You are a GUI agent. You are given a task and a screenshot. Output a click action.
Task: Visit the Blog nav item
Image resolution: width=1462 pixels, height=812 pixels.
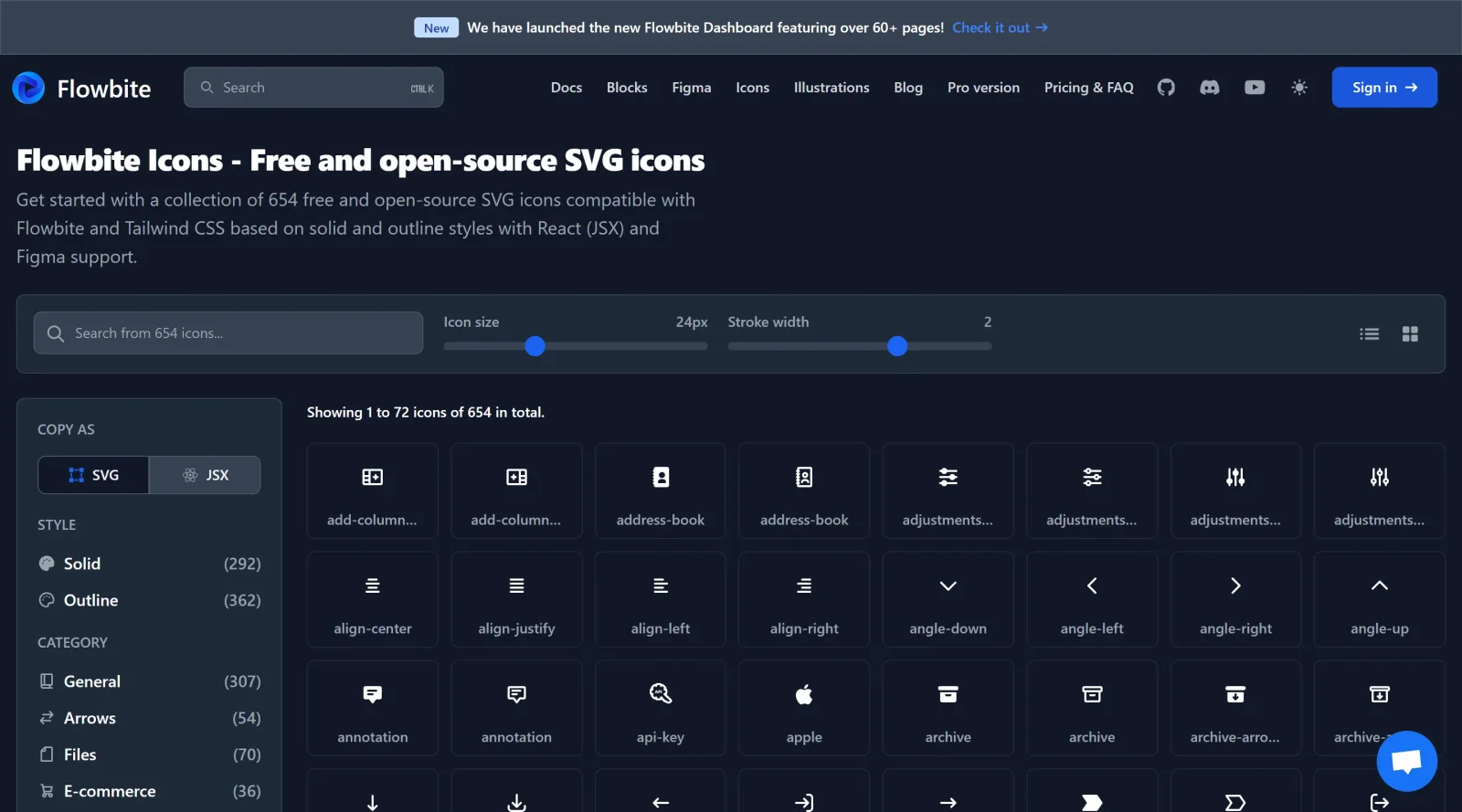click(x=908, y=88)
